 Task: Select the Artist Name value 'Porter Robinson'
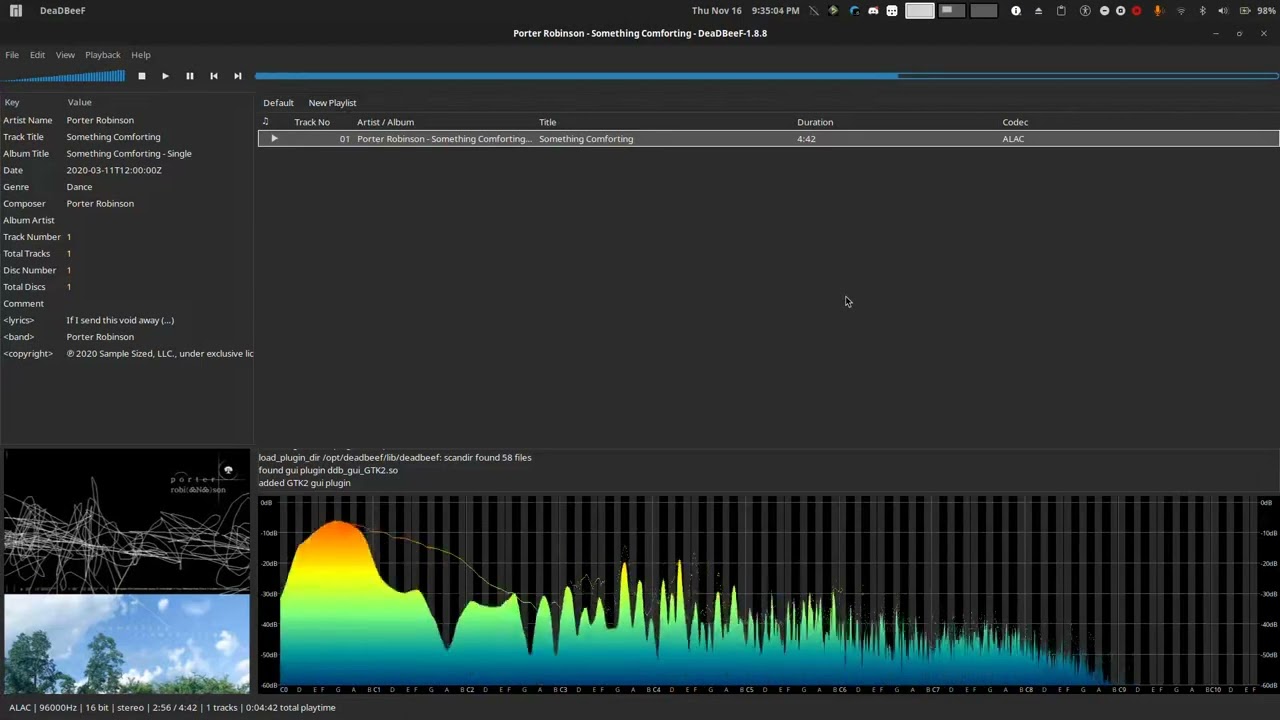pyautogui.click(x=100, y=120)
